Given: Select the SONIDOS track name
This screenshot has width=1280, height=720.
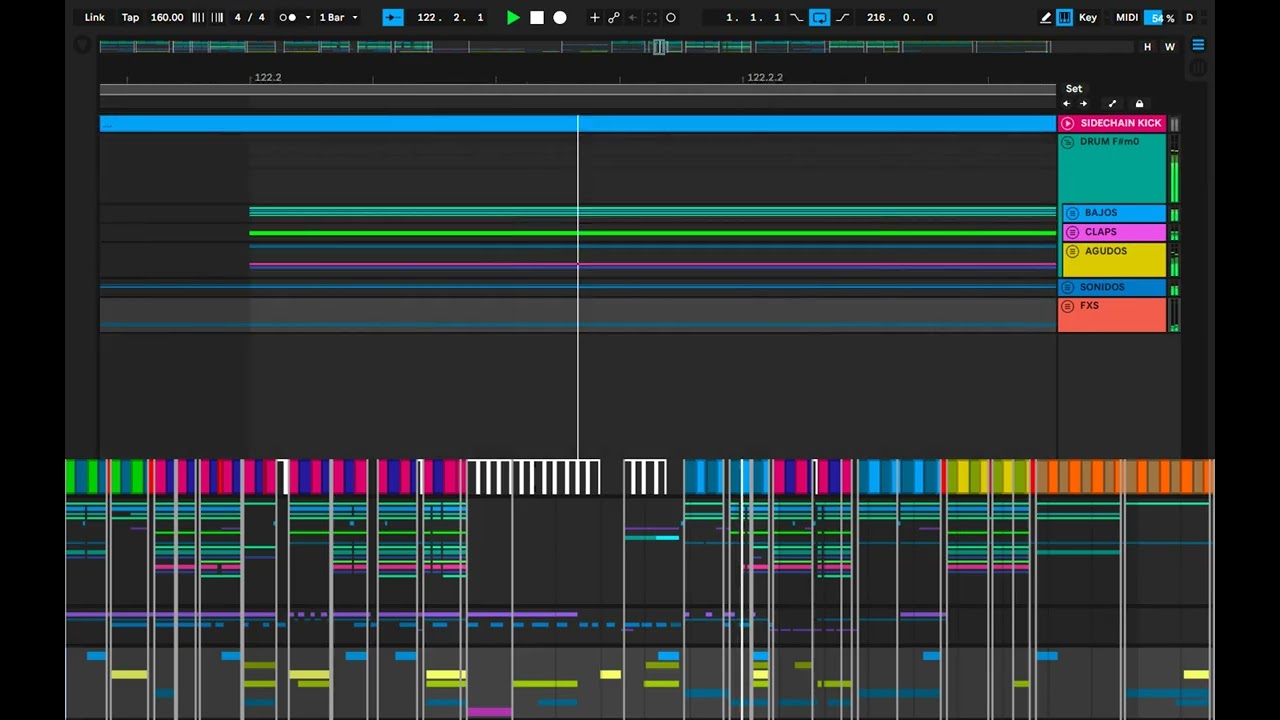Looking at the screenshot, I should (x=1102, y=287).
